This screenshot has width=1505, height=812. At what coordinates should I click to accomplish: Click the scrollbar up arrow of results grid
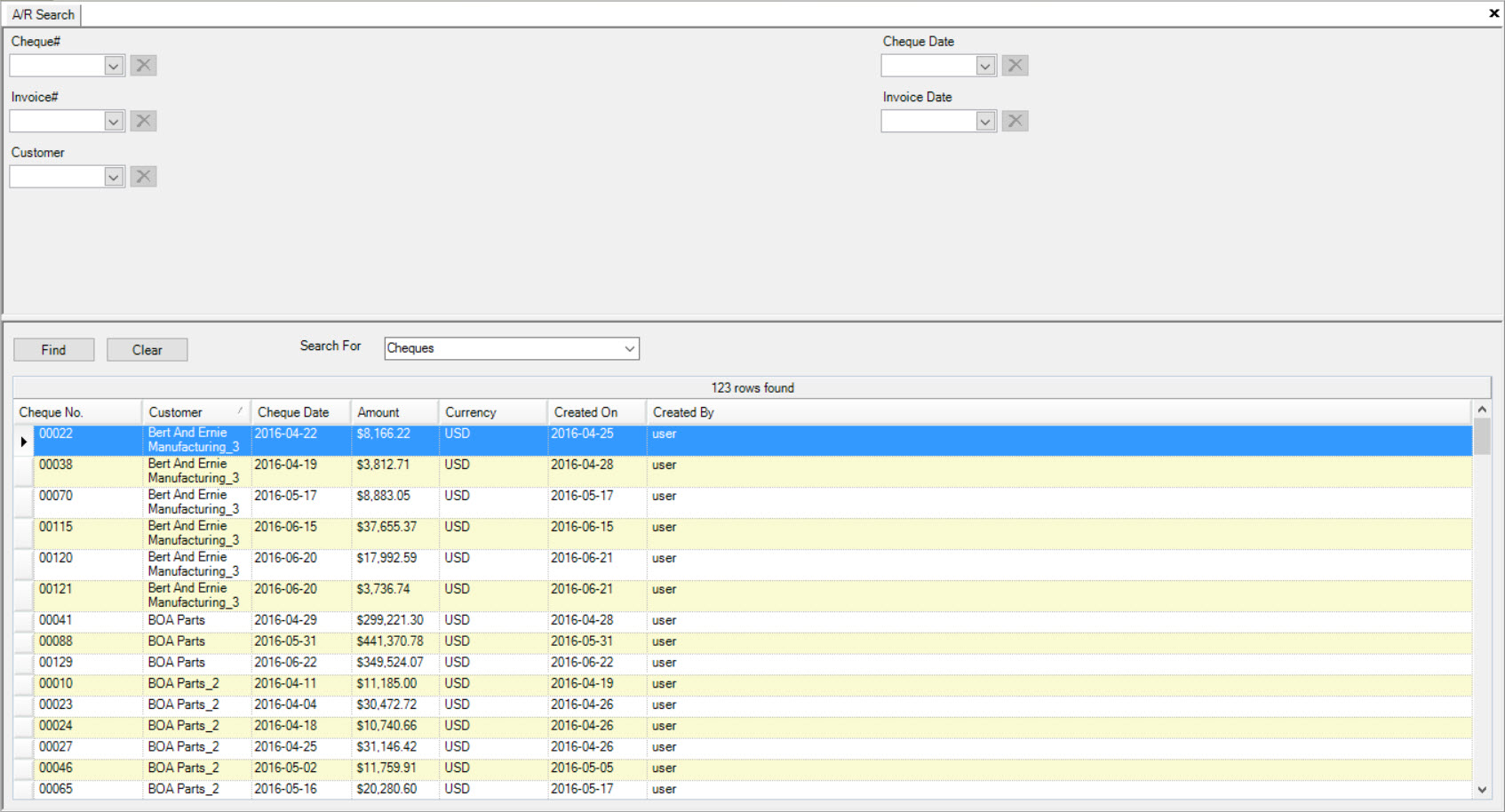coord(1482,410)
